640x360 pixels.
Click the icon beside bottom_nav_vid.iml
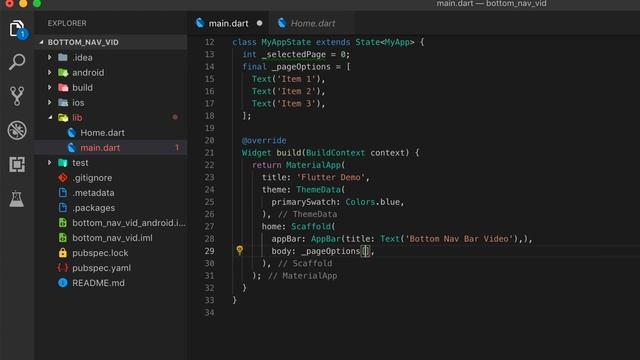pos(63,238)
